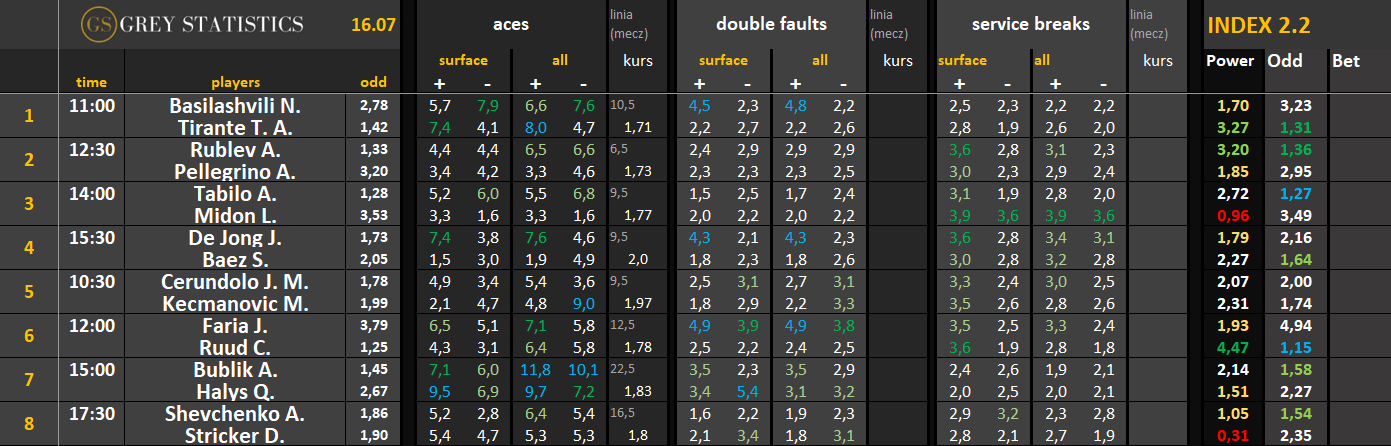Select player Stricker D.
The height and width of the screenshot is (446, 1391).
point(235,435)
